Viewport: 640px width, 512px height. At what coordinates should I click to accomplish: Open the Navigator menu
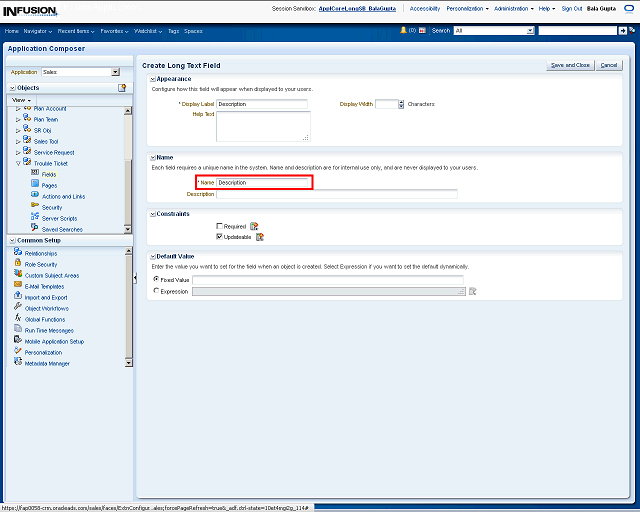[x=38, y=31]
